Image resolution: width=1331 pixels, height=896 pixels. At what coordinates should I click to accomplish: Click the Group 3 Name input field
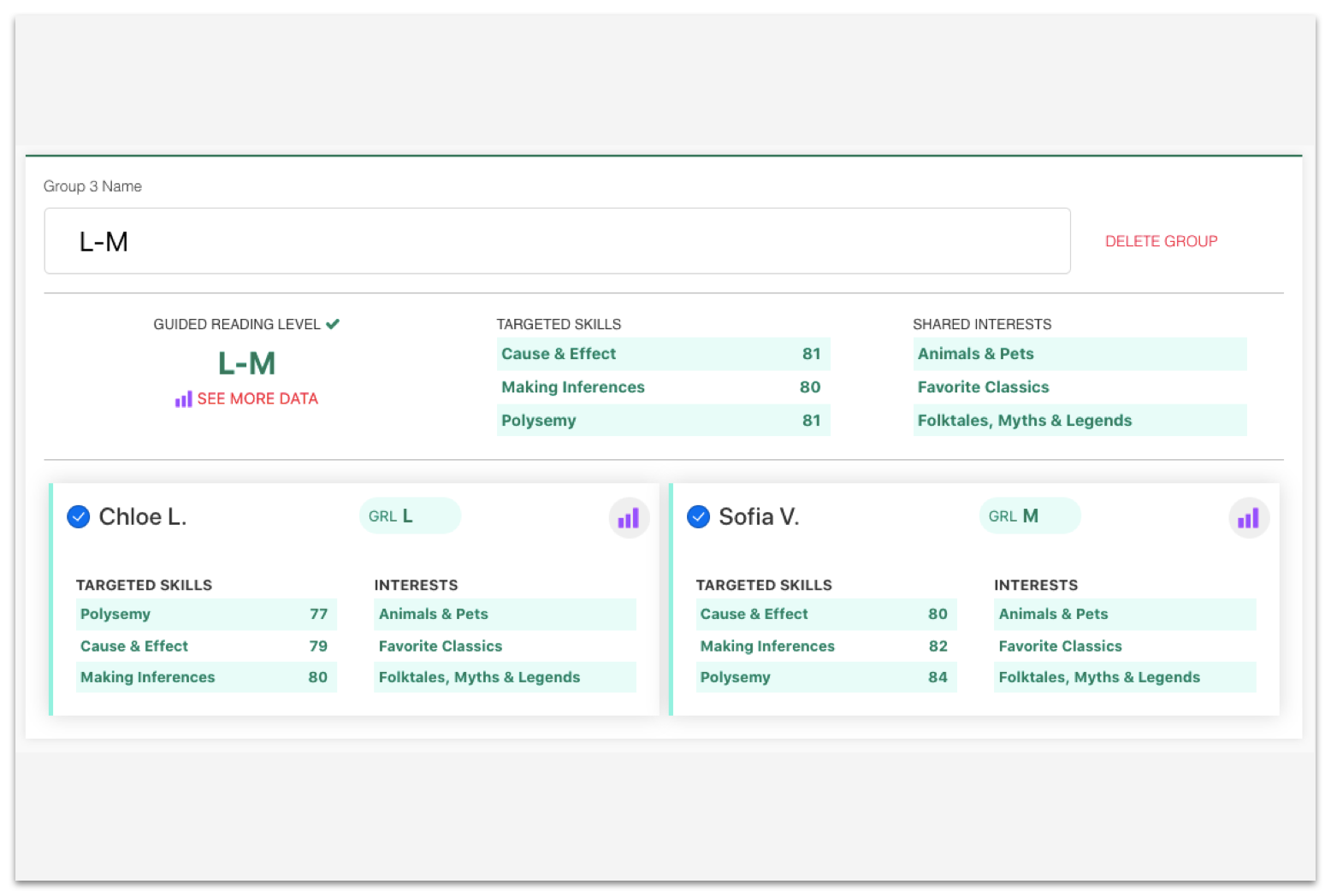click(557, 241)
